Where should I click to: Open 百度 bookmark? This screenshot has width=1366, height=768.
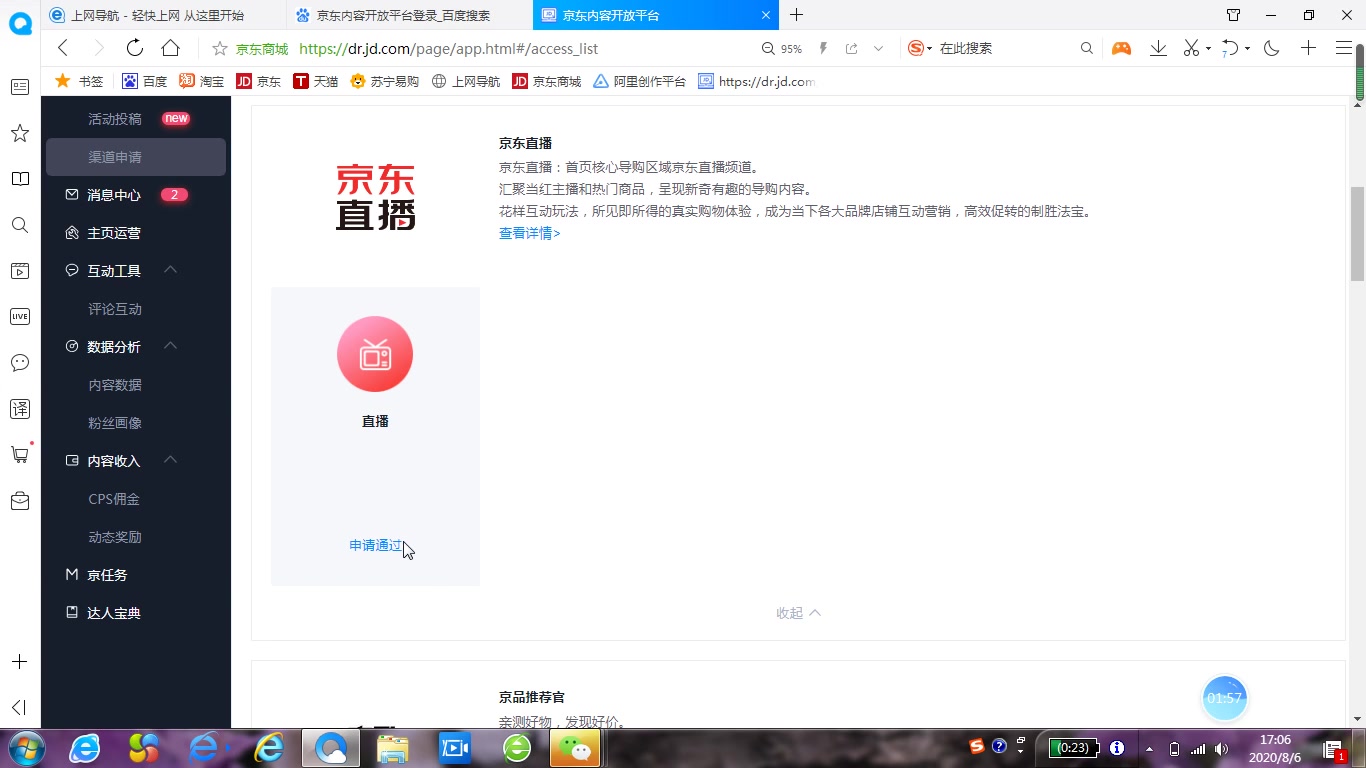pyautogui.click(x=144, y=81)
